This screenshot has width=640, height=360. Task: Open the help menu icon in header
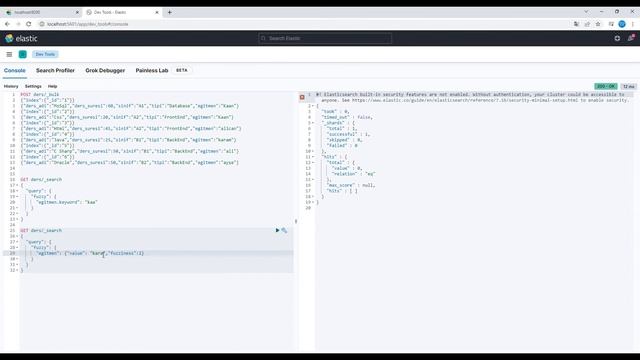(617, 38)
